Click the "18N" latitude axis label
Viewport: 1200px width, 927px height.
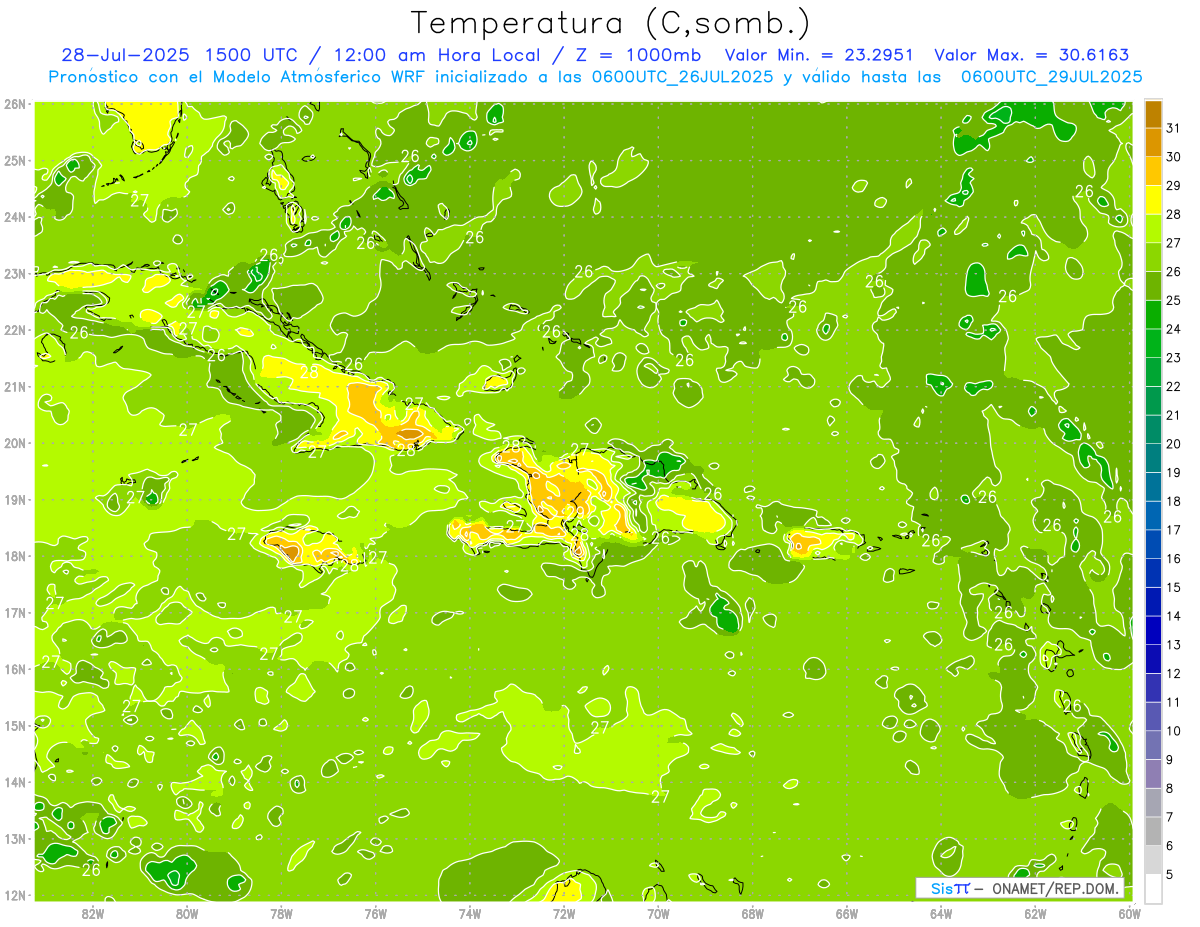[x=14, y=556]
